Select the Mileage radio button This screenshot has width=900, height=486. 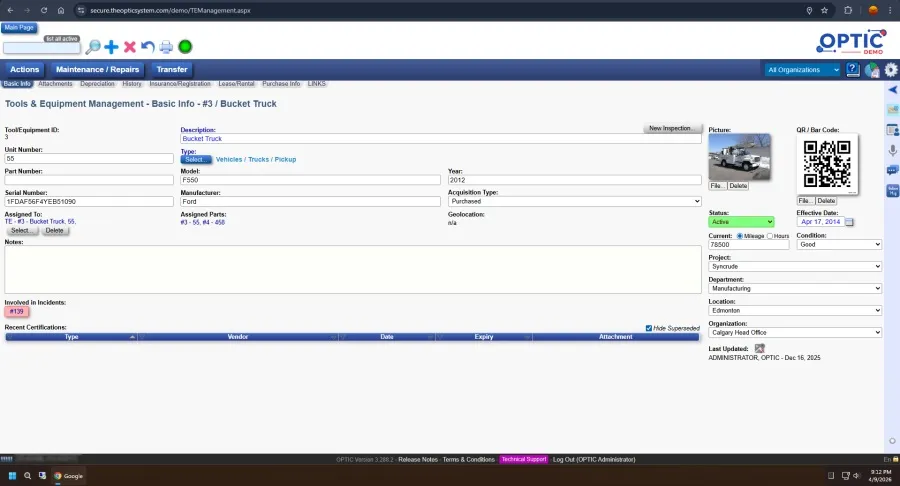point(739,236)
